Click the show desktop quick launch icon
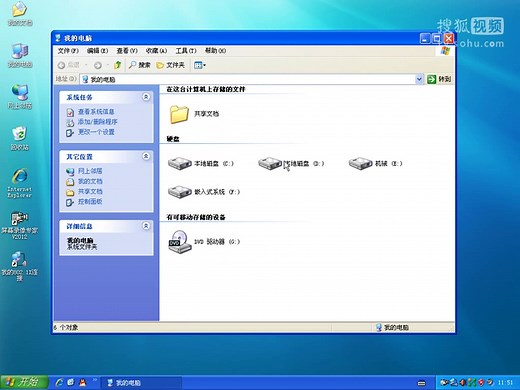 click(x=71, y=382)
